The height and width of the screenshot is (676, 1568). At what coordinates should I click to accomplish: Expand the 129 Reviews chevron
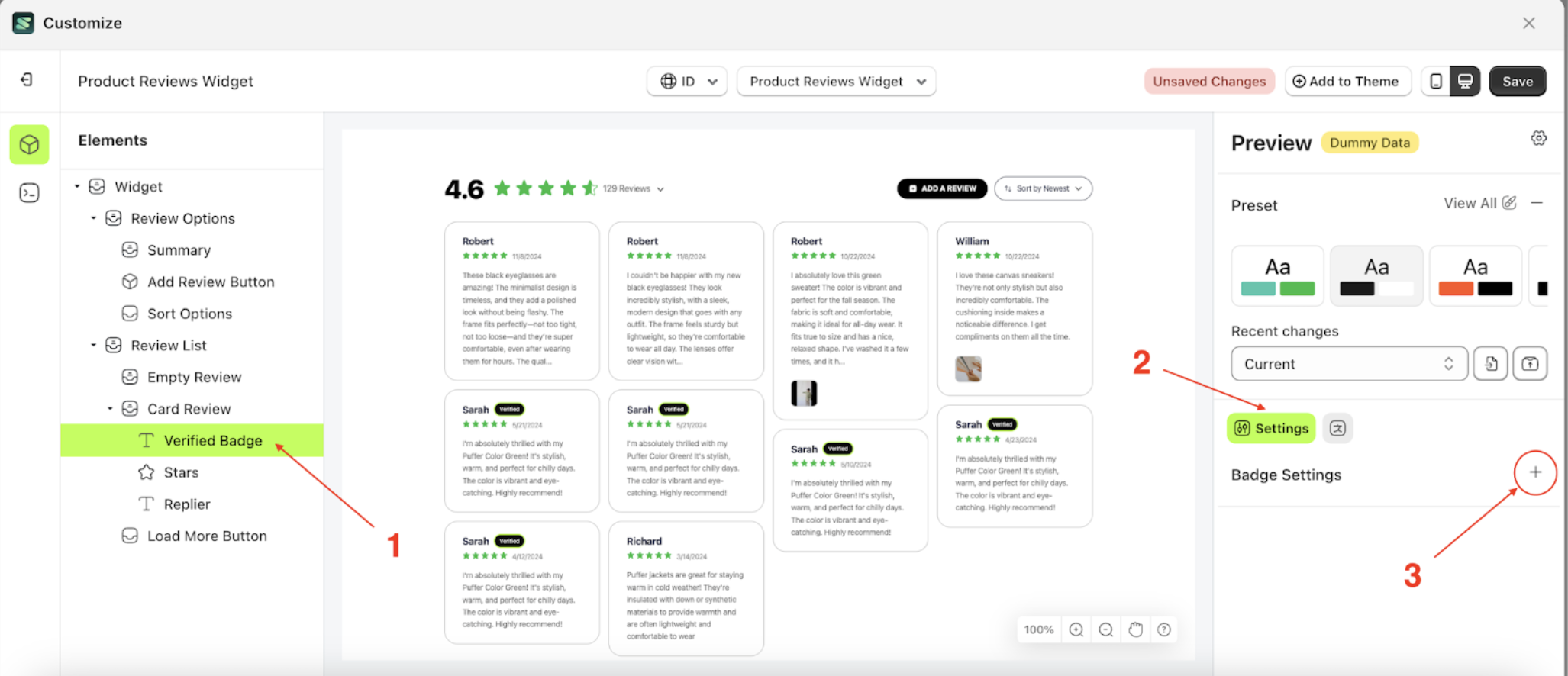tap(660, 189)
